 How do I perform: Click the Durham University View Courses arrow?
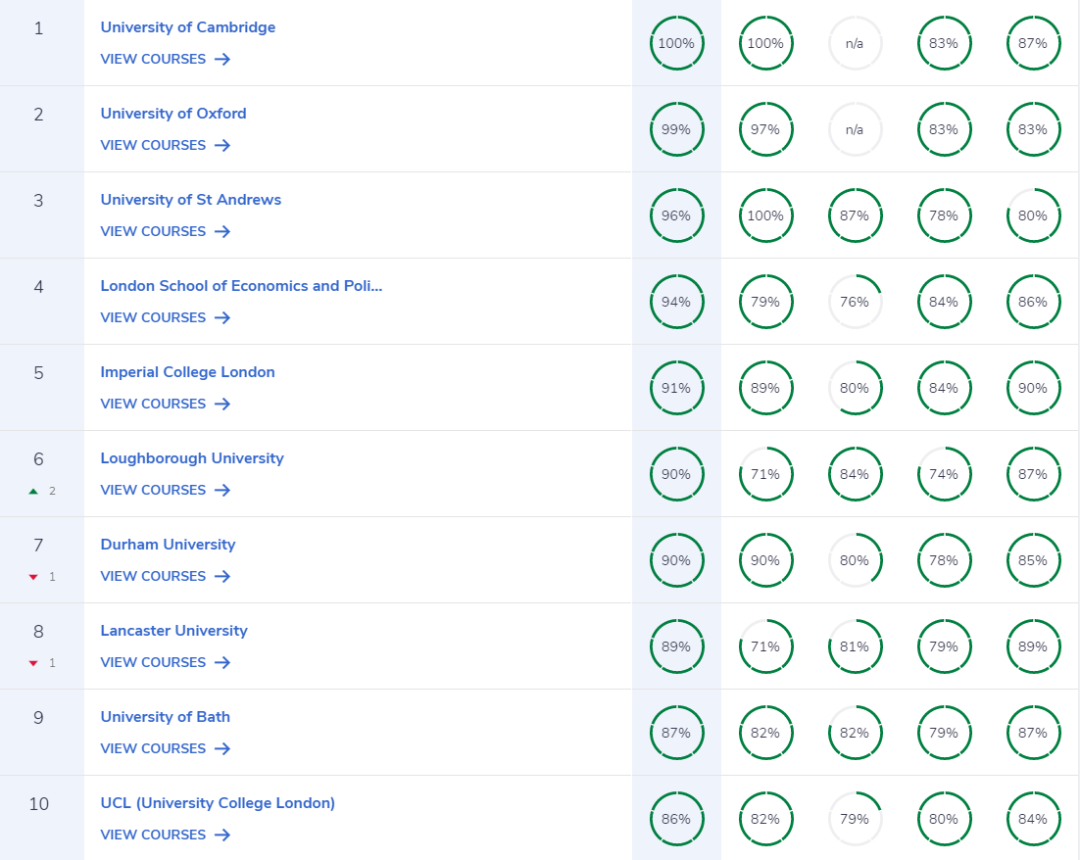click(x=222, y=576)
